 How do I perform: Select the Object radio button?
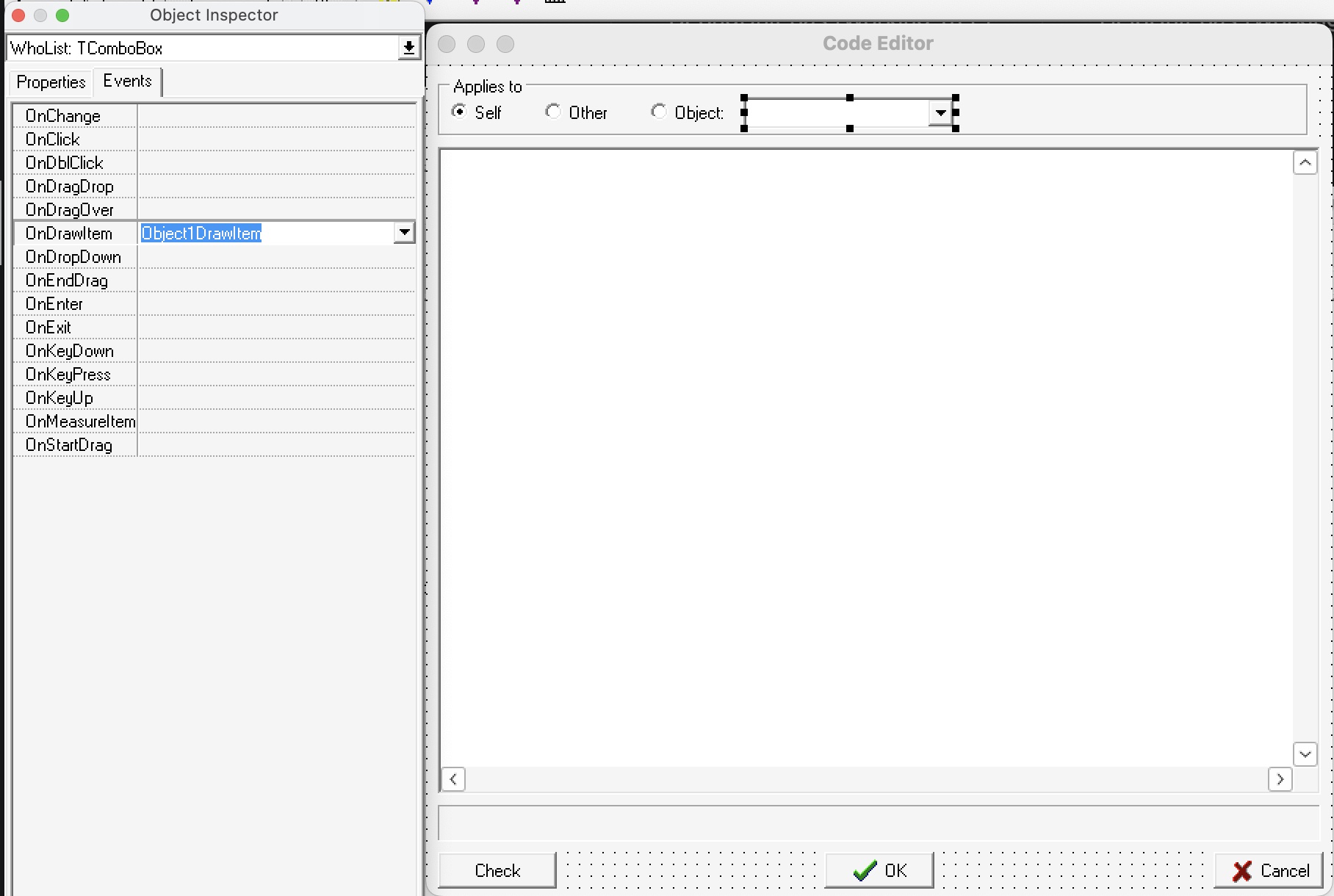(659, 112)
